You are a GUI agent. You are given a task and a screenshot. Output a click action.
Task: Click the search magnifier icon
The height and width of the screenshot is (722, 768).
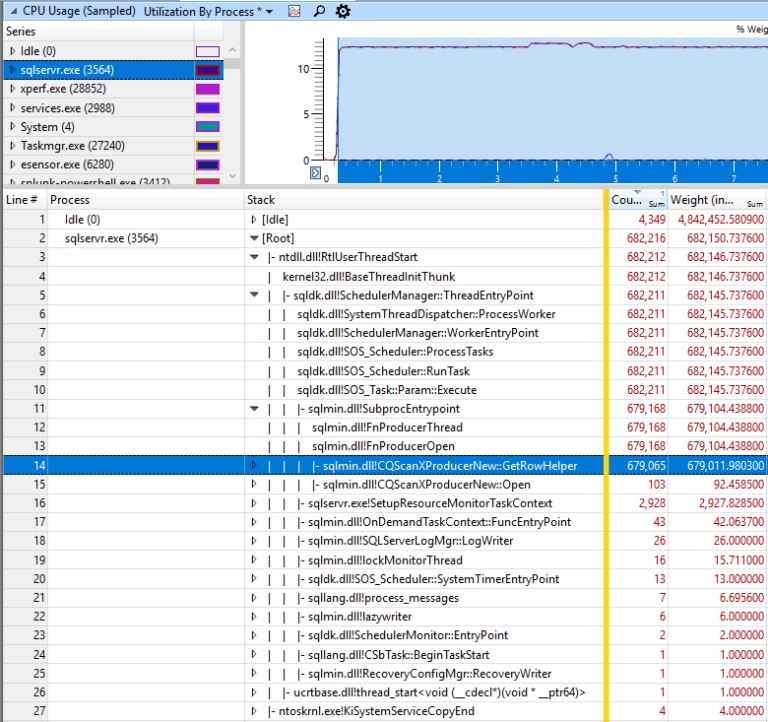click(319, 11)
